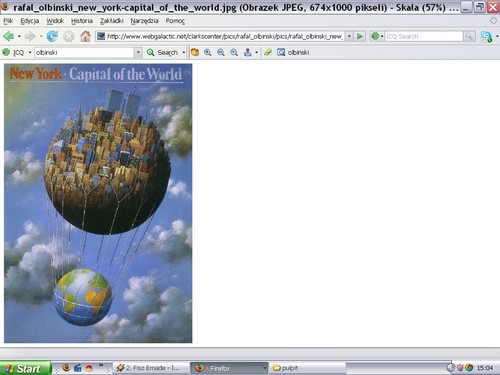This screenshot has width=500, height=375.
Task: Open the Home page icon
Action: [85, 36]
